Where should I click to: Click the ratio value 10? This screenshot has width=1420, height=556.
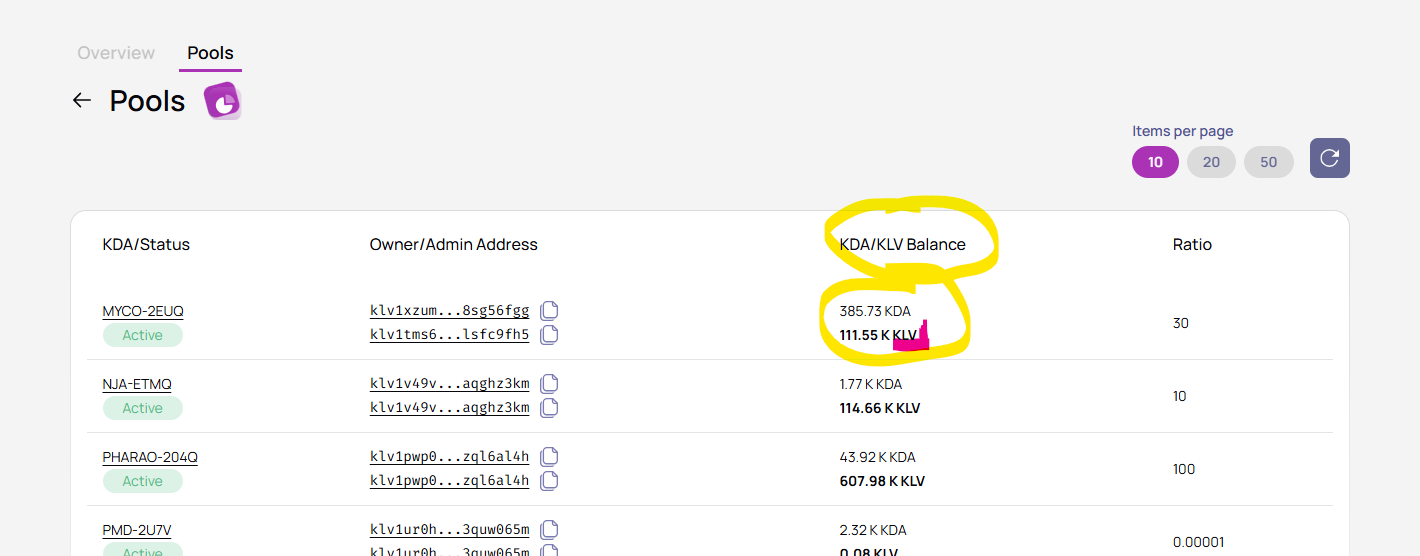[x=1179, y=396]
